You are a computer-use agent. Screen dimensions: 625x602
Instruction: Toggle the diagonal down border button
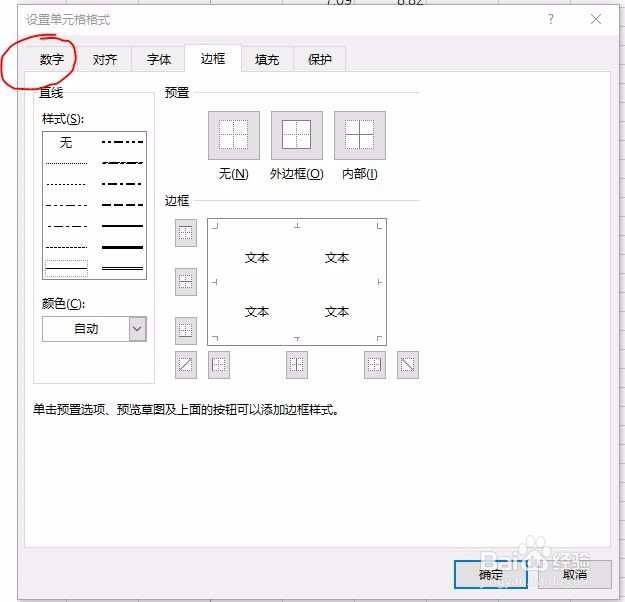[x=408, y=364]
